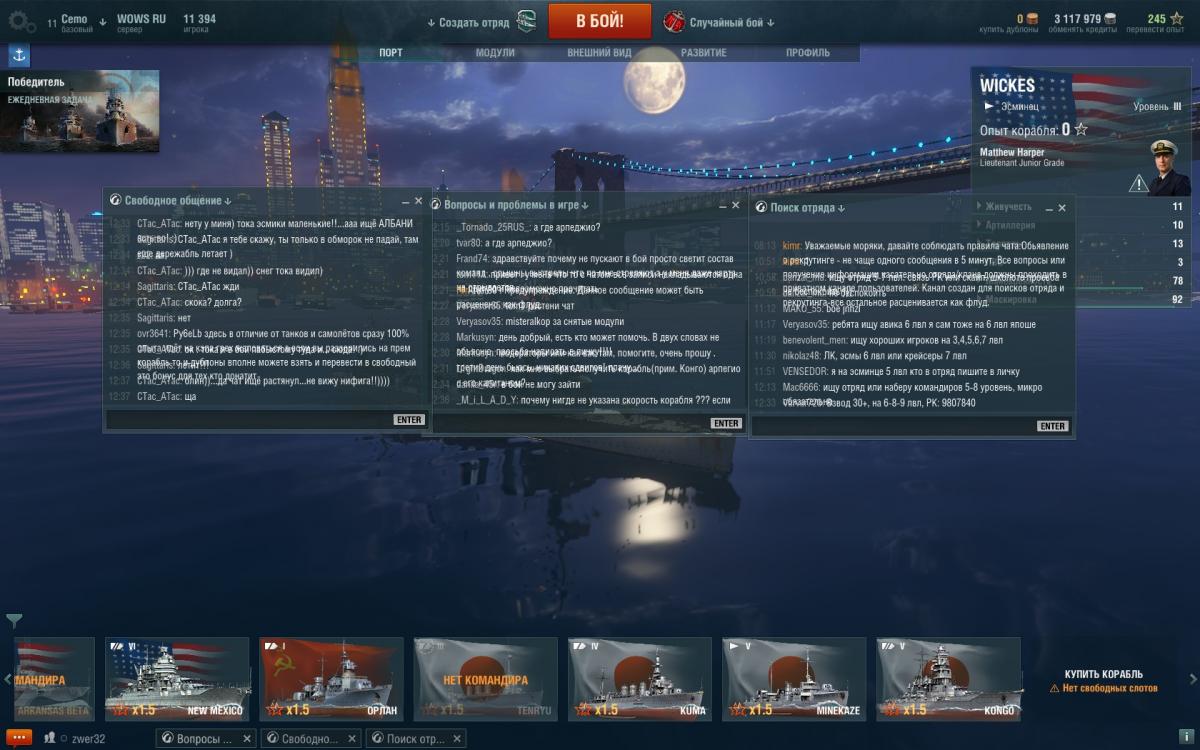Start battle with В БОЙ! button
Screen dimensions: 1200x750
coord(599,20)
